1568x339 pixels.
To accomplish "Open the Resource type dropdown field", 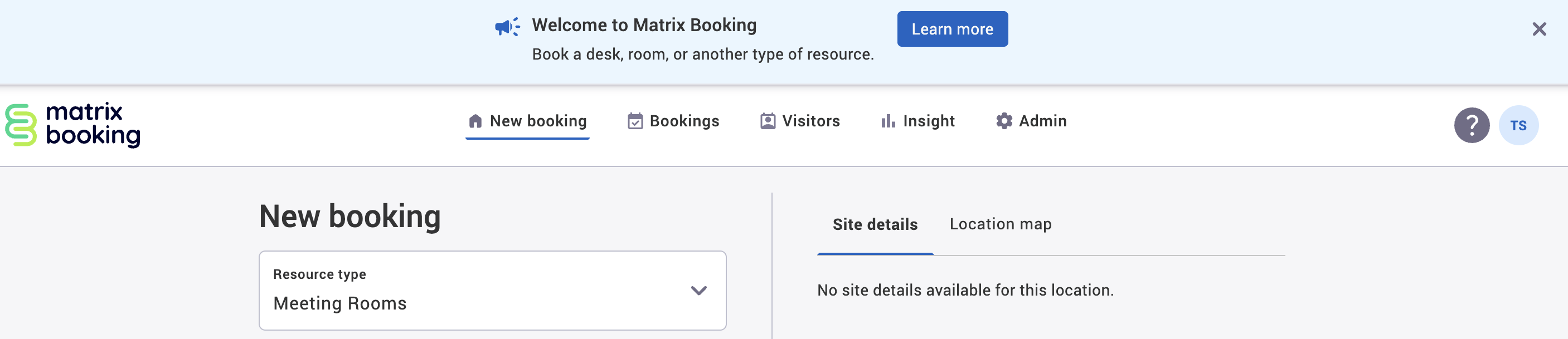I will click(x=475, y=291).
